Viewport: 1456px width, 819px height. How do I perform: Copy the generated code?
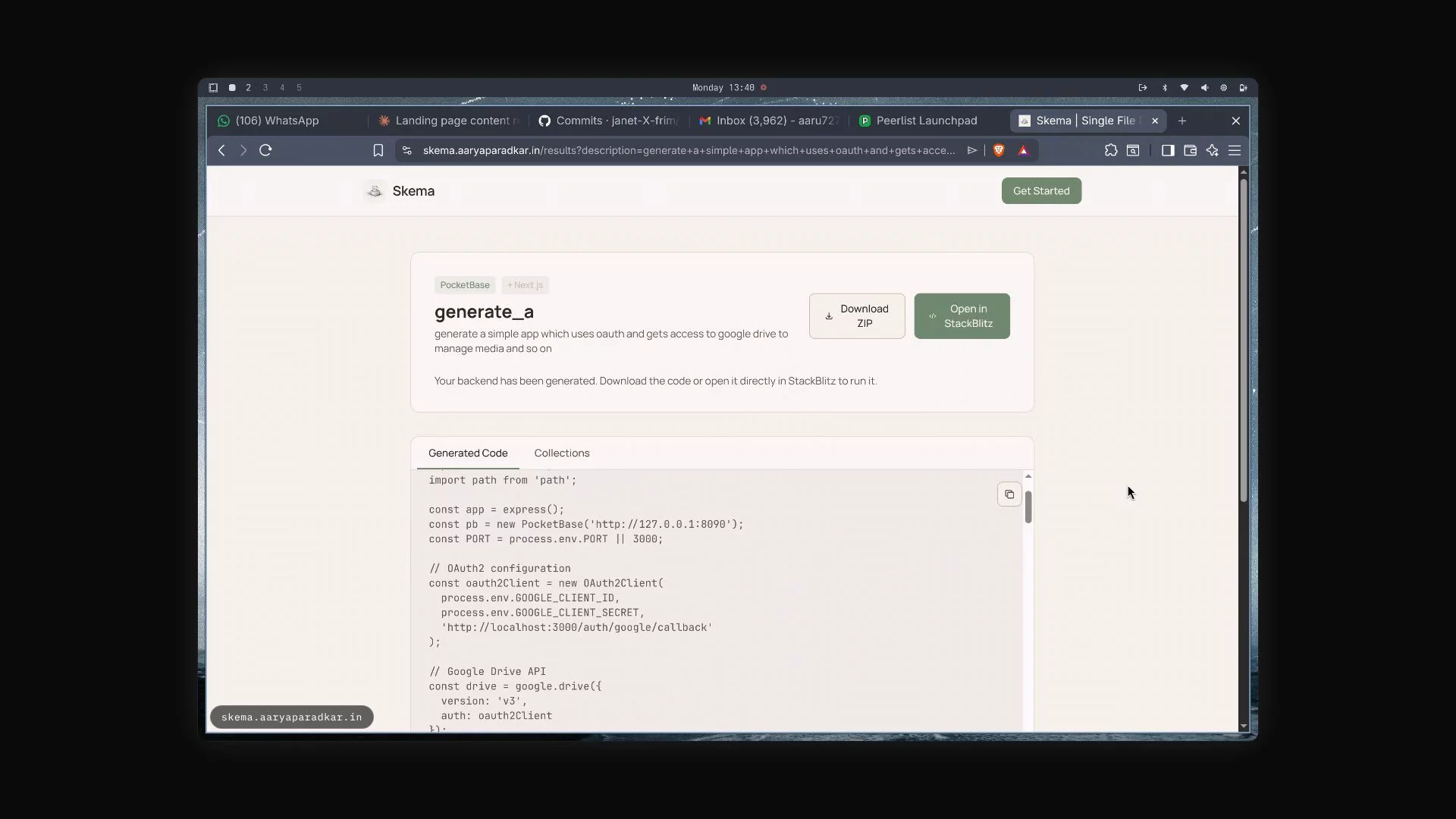point(1009,494)
